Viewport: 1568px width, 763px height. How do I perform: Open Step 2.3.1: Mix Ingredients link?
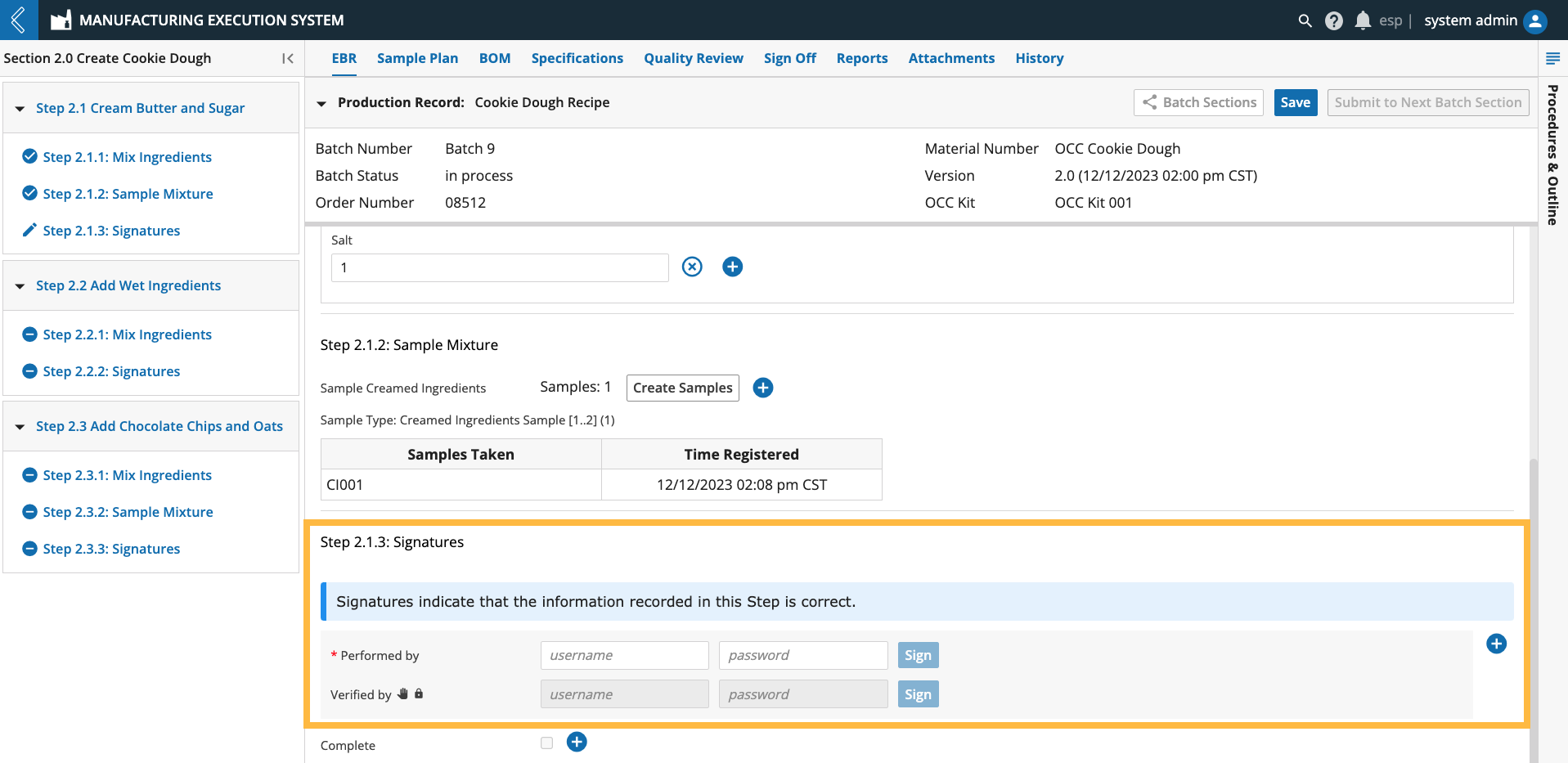128,475
